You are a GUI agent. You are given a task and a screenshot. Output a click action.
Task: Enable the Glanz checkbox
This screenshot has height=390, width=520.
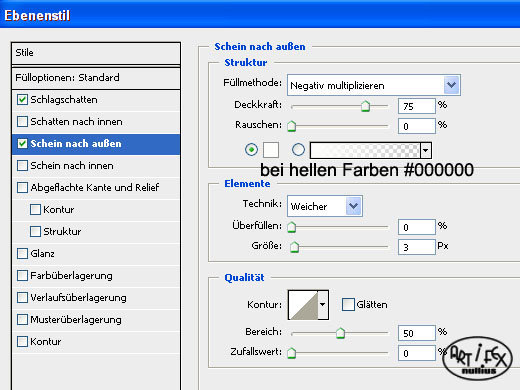click(x=22, y=254)
